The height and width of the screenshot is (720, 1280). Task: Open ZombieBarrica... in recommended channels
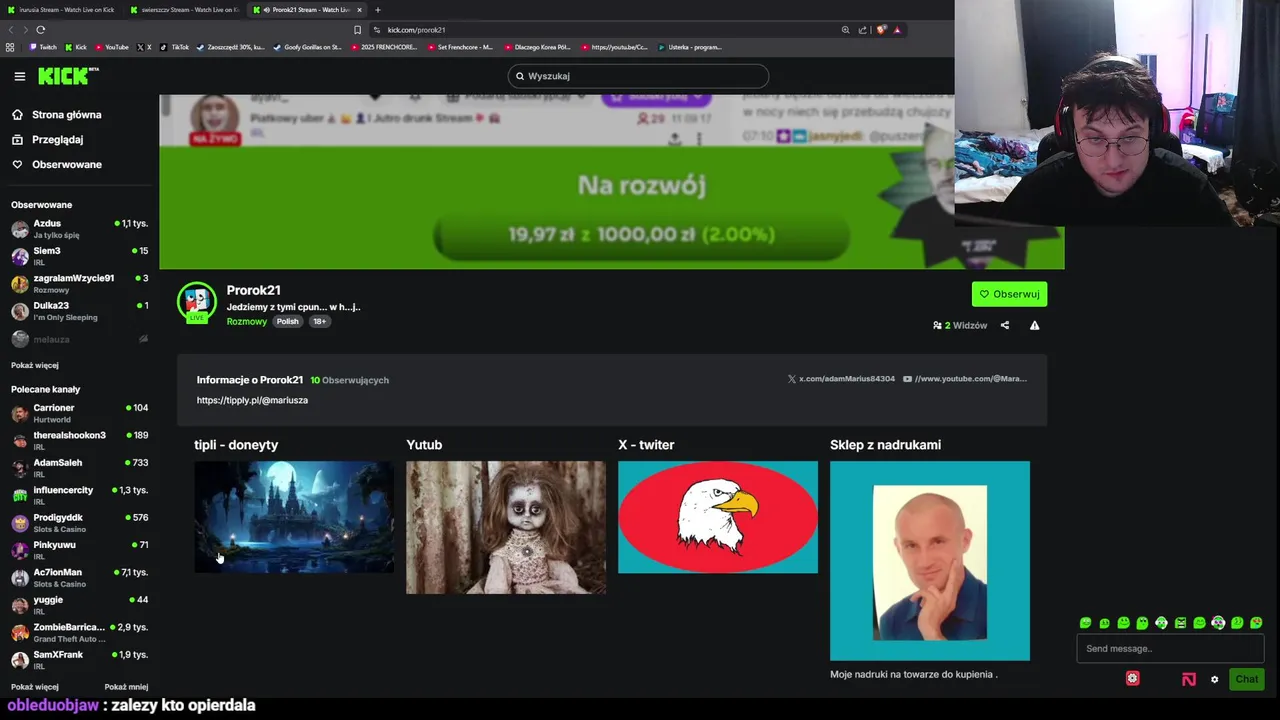(79, 633)
